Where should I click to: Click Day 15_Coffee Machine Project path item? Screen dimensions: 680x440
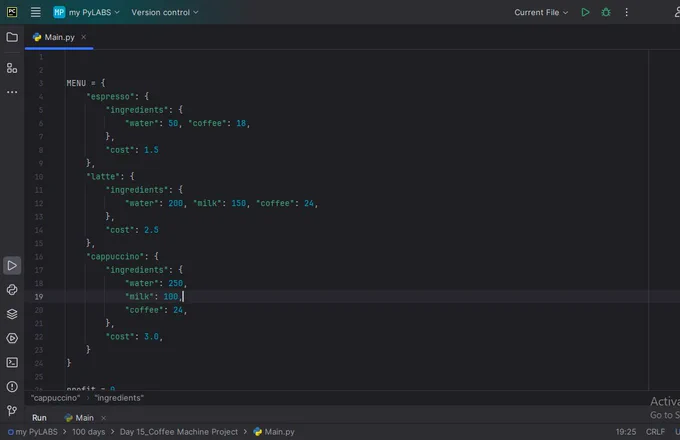click(179, 432)
